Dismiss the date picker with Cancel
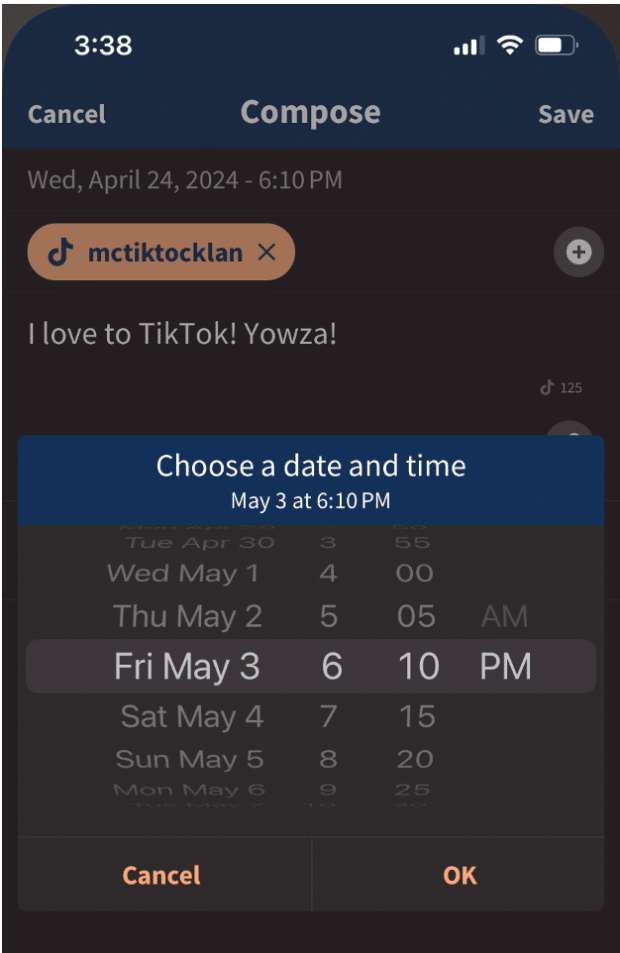620x953 pixels. [x=161, y=875]
